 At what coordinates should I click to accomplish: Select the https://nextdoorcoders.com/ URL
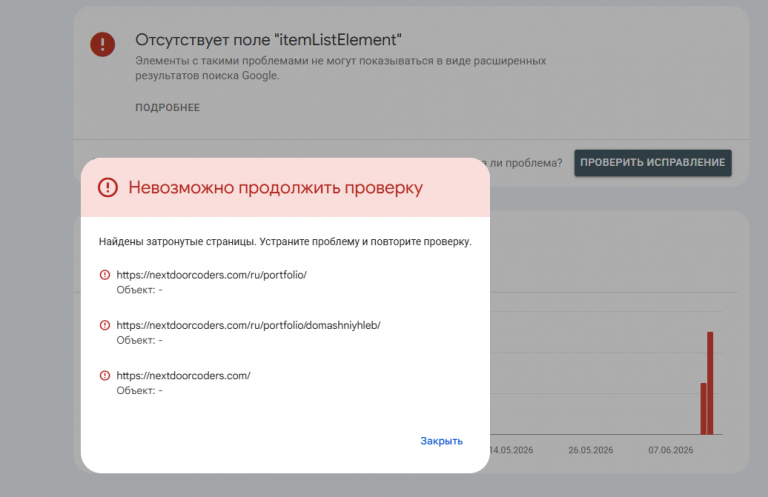pyautogui.click(x=183, y=376)
